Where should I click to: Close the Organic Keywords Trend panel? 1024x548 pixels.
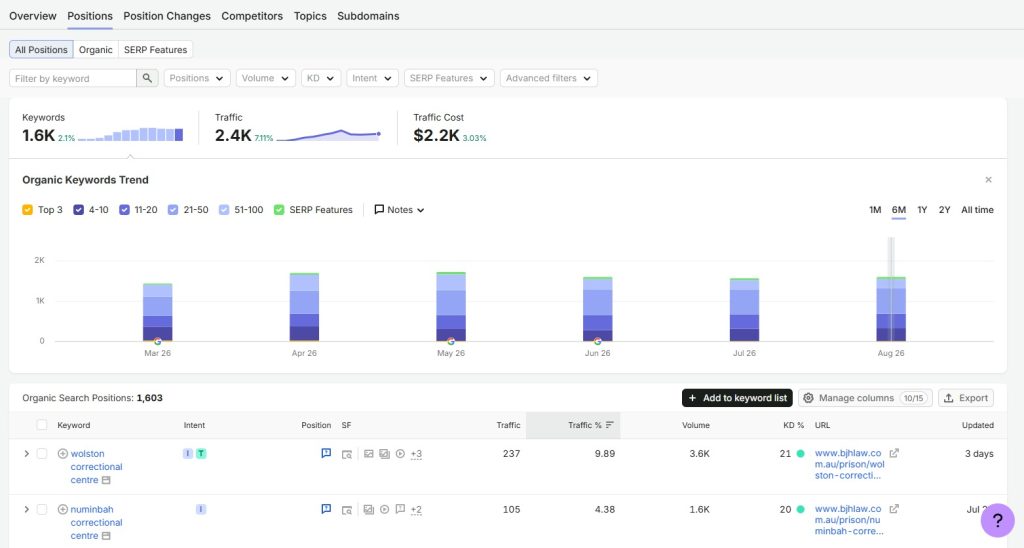[x=988, y=180]
